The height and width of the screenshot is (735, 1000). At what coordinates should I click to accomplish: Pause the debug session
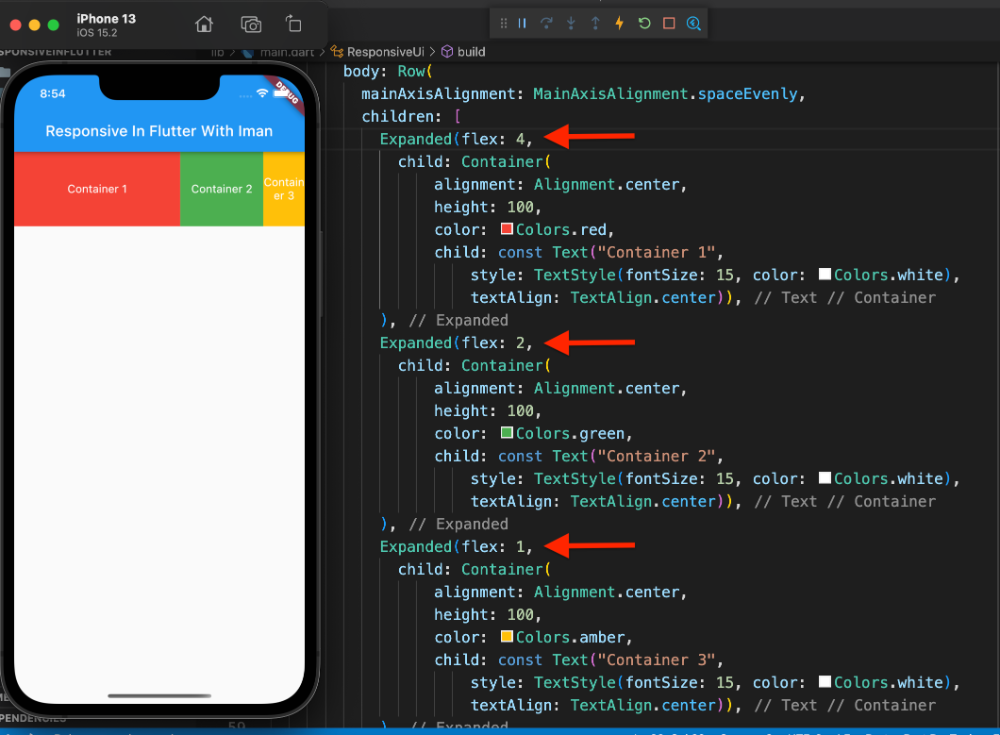[522, 24]
